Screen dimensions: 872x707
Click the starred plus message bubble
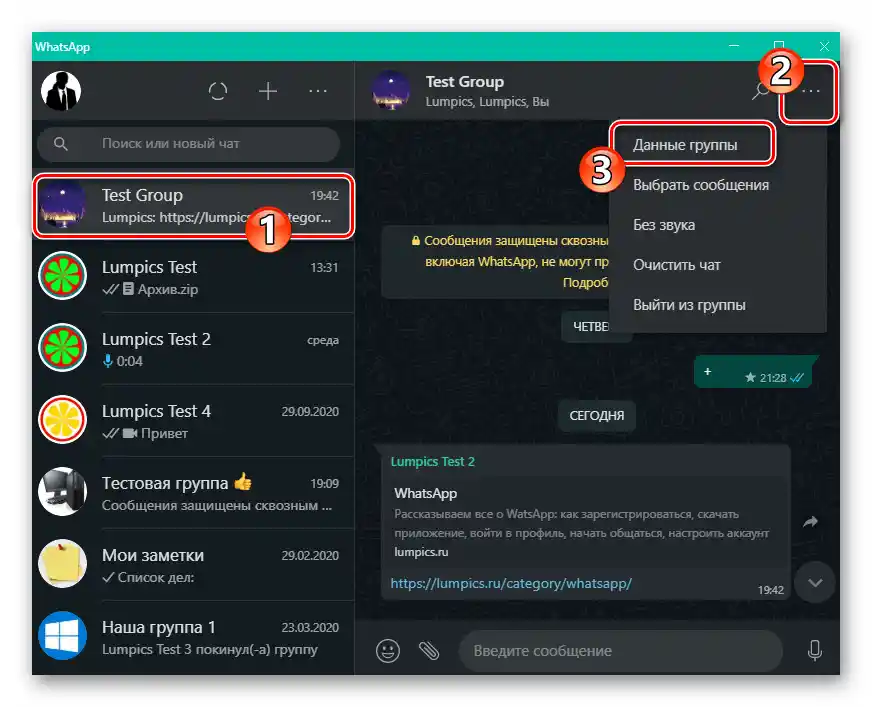(x=754, y=373)
